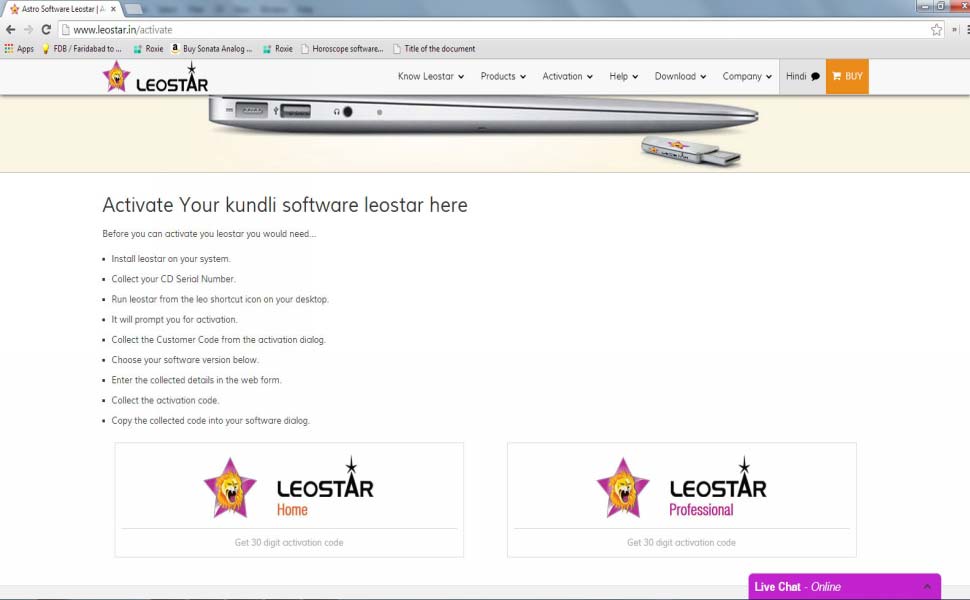Click the bookmarks bar overflow chevron
The height and width of the screenshot is (600, 970).
click(955, 30)
